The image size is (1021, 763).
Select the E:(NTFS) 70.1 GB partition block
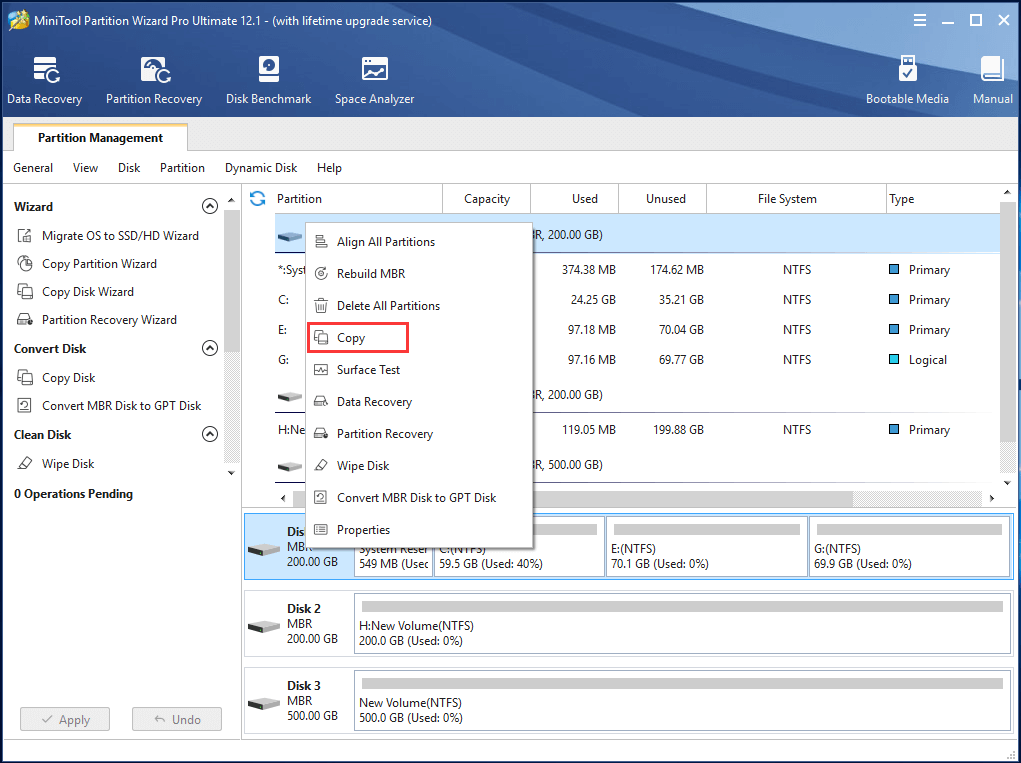click(x=706, y=546)
